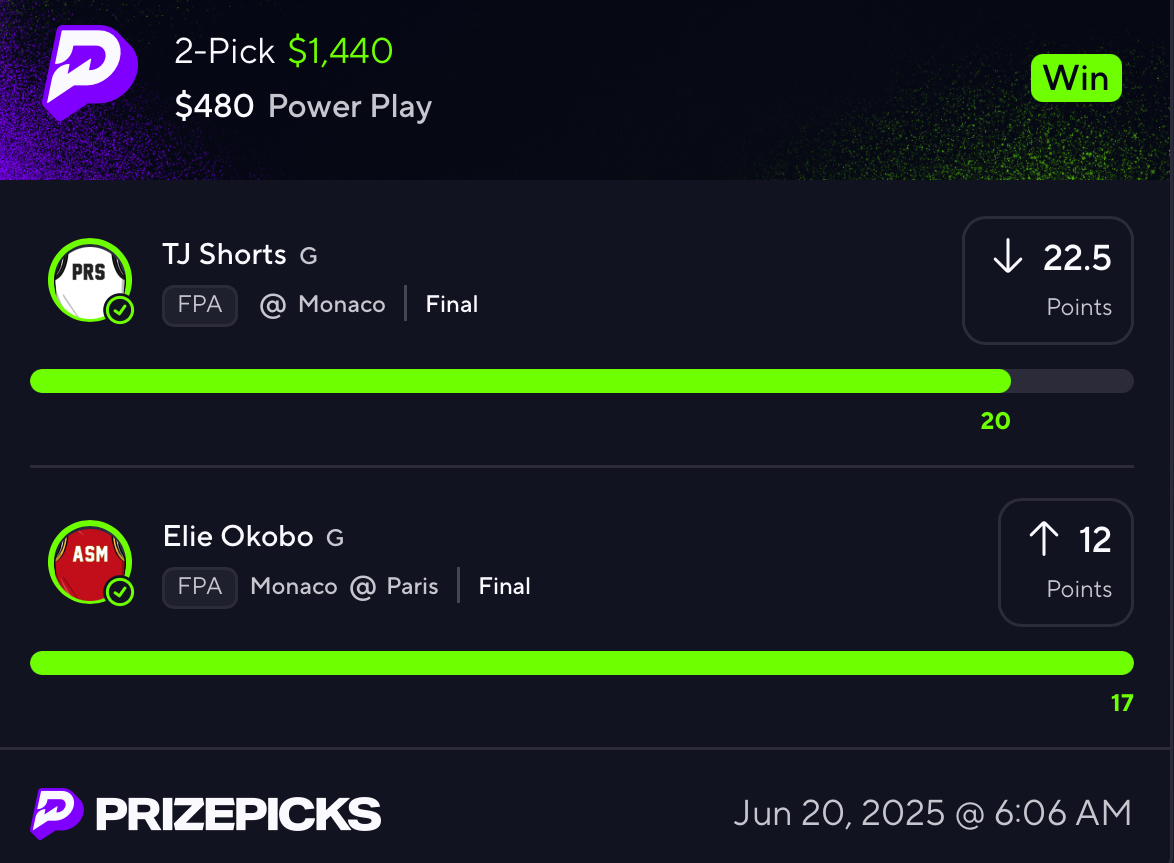Select the FPA tag under TJ Shorts
The height and width of the screenshot is (863, 1174).
200,305
